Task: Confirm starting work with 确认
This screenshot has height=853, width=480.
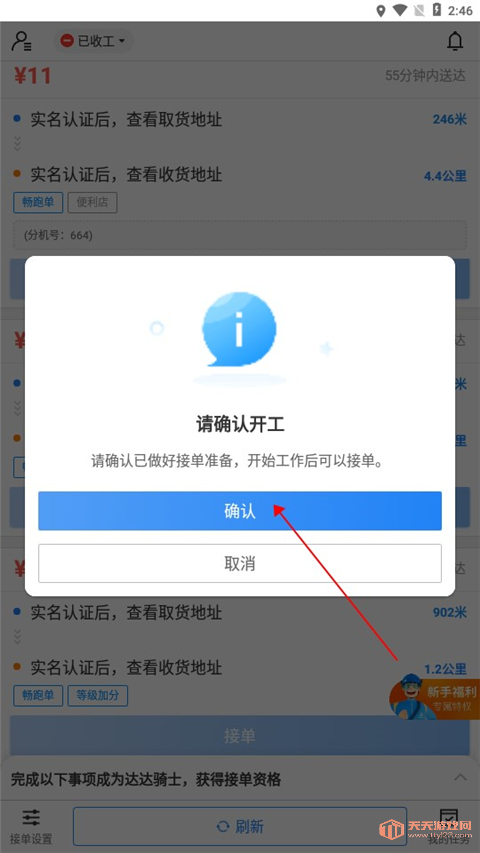Action: pos(239,511)
